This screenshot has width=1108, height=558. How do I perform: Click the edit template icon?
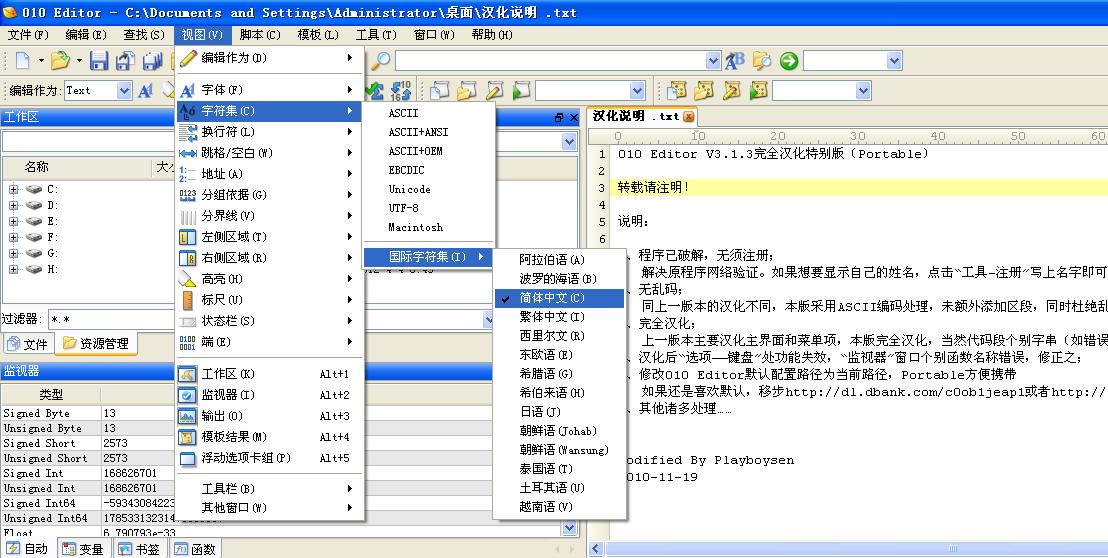pos(731,90)
